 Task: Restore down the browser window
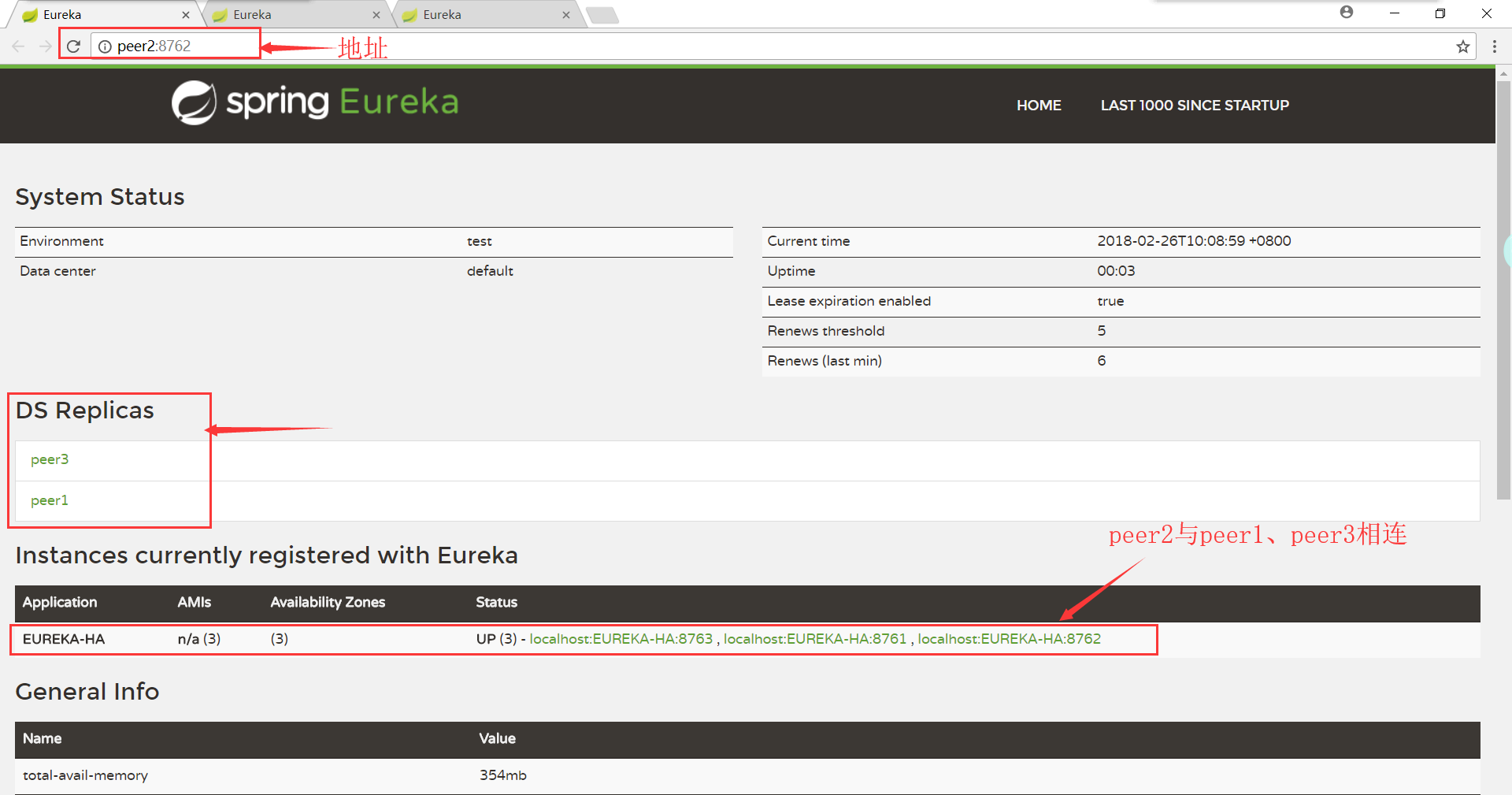click(1440, 13)
